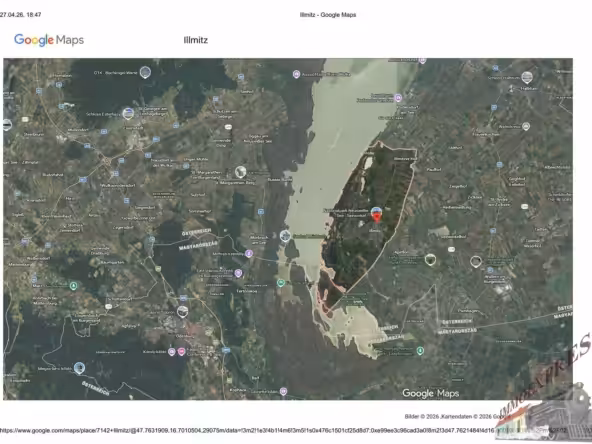This screenshot has width=592, height=444.
Task: Click the Siegendorf town label
Action: 145,207
